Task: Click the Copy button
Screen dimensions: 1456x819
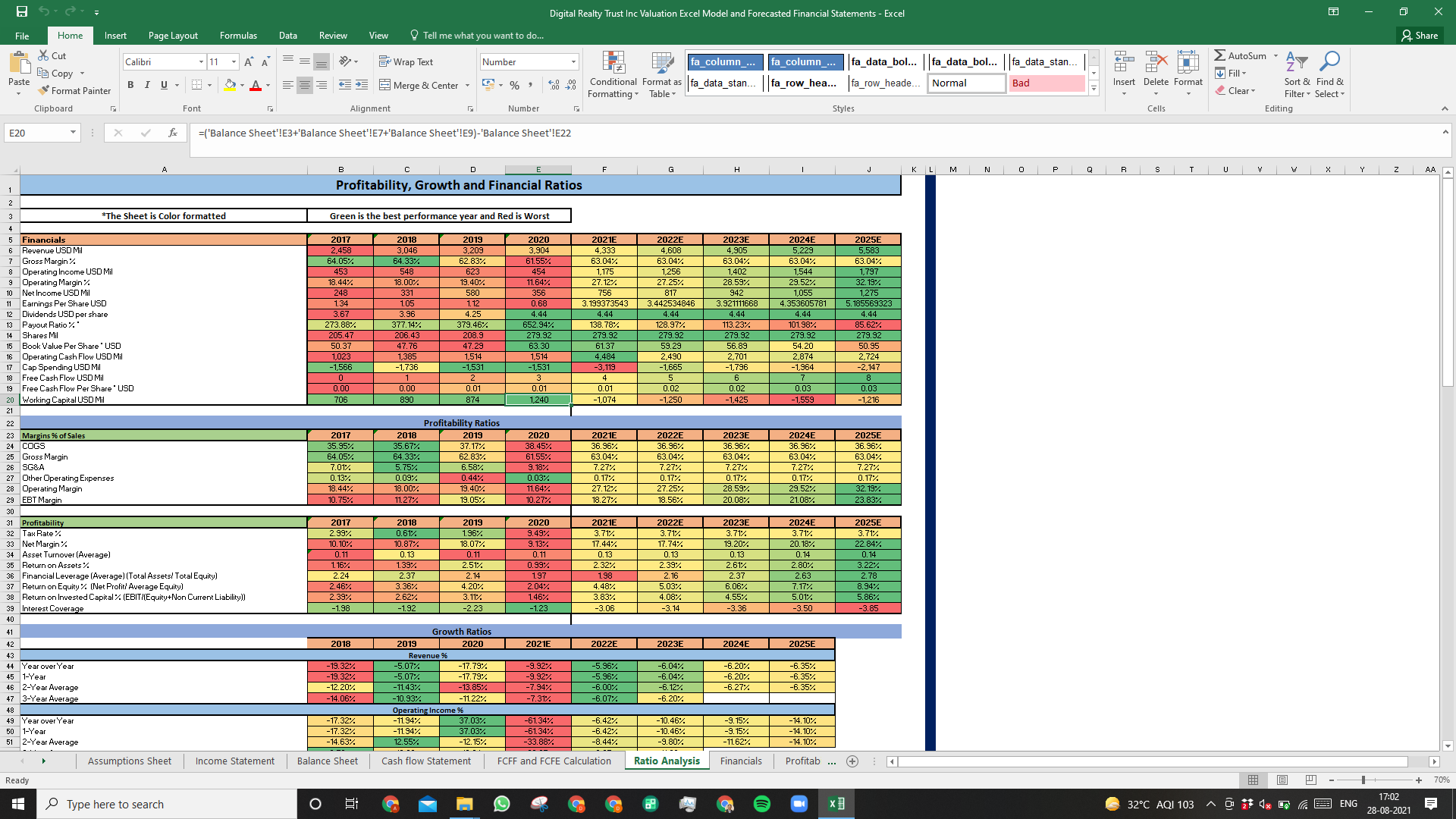Action: (x=55, y=73)
